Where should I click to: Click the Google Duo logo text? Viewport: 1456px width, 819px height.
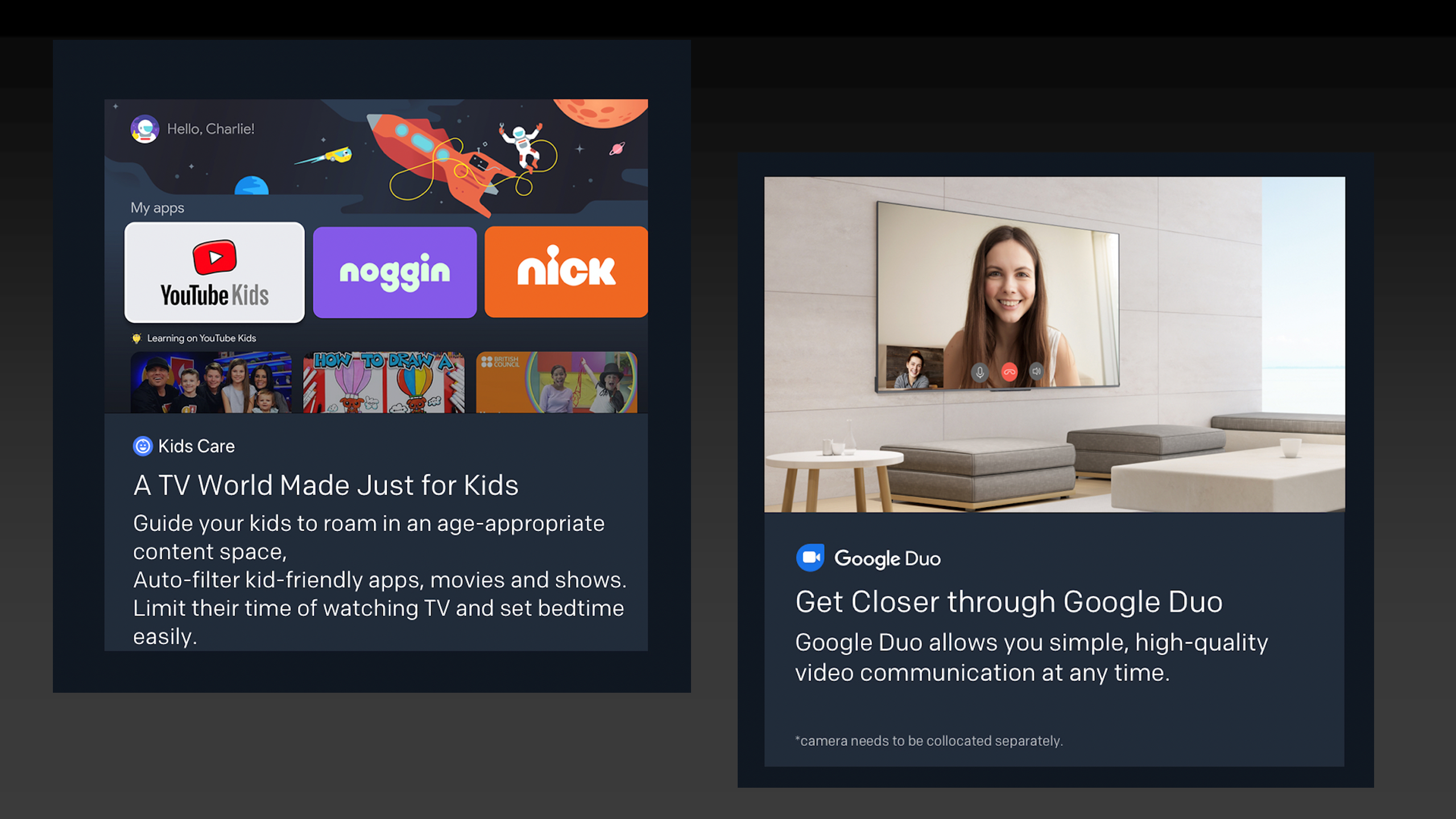click(887, 559)
